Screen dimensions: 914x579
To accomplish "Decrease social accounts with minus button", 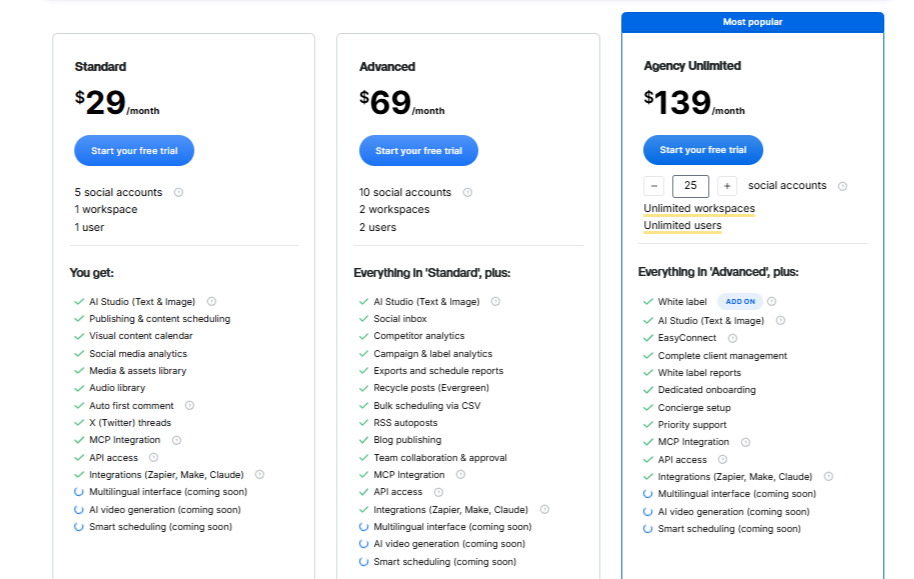I will 654,186.
